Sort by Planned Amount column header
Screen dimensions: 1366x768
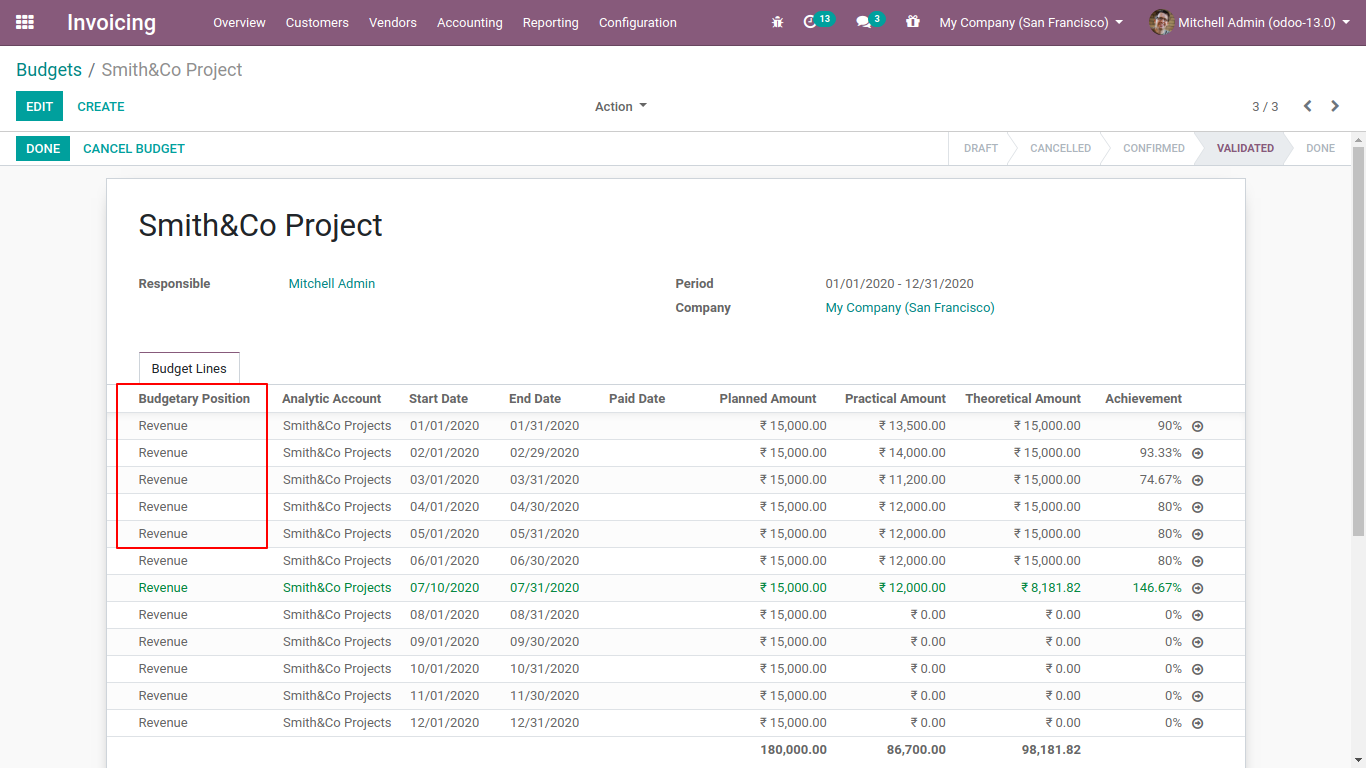[x=767, y=398]
